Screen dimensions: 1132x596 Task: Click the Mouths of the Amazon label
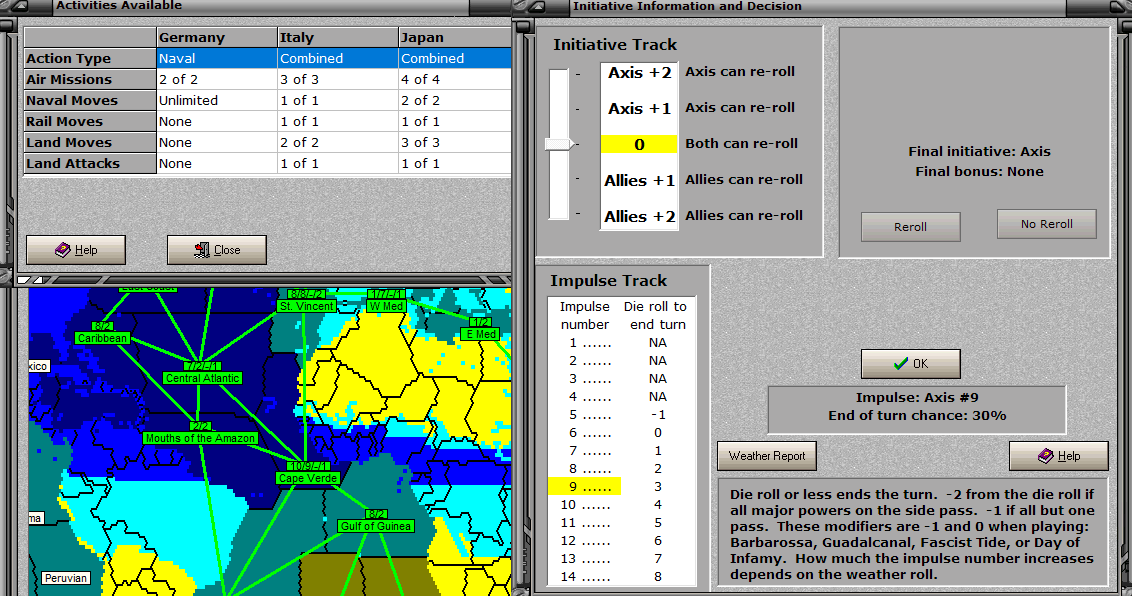point(200,438)
